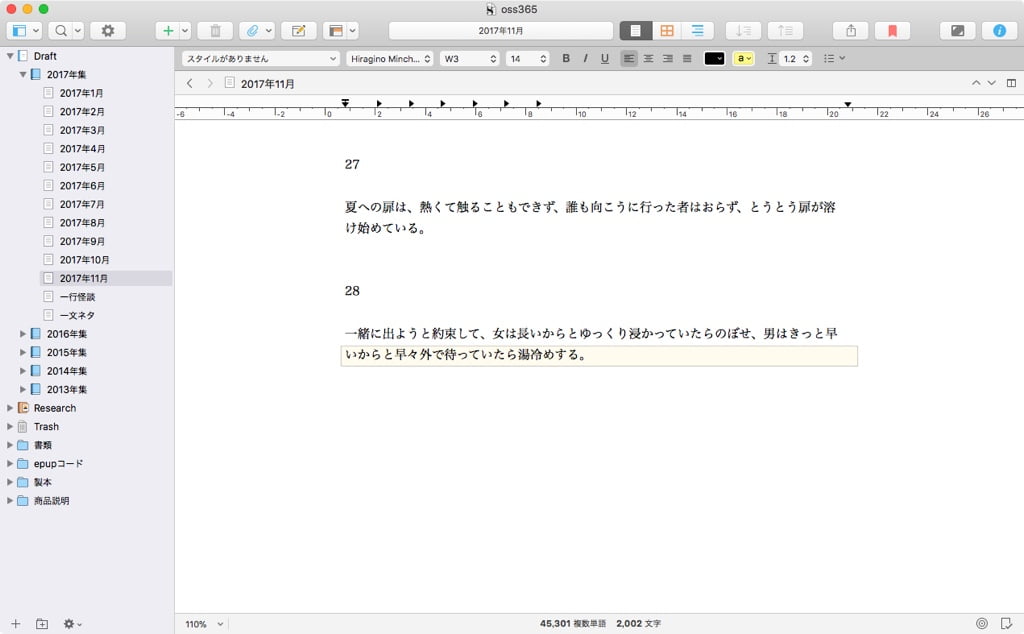1024x634 pixels.
Task: Open the font size 14 dropdown
Action: (526, 59)
